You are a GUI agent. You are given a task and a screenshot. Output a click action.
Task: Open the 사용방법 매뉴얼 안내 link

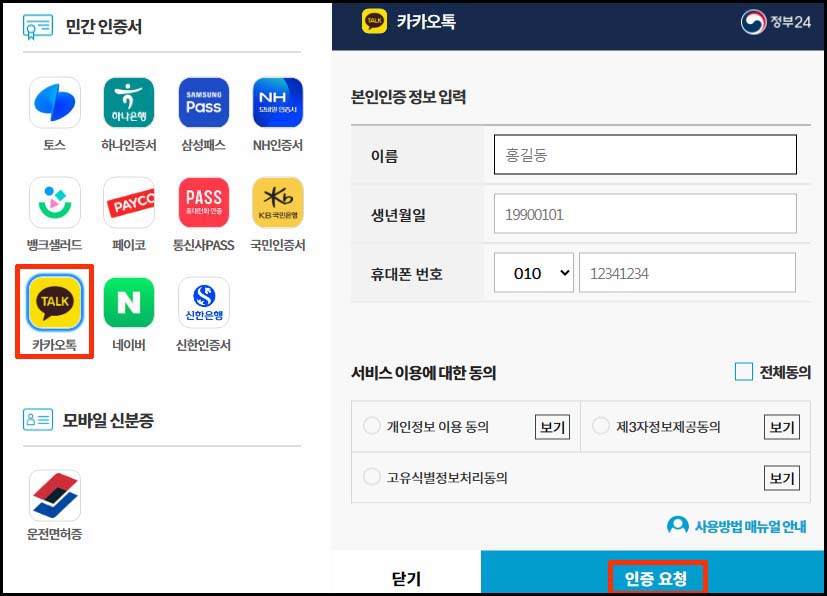[x=750, y=526]
